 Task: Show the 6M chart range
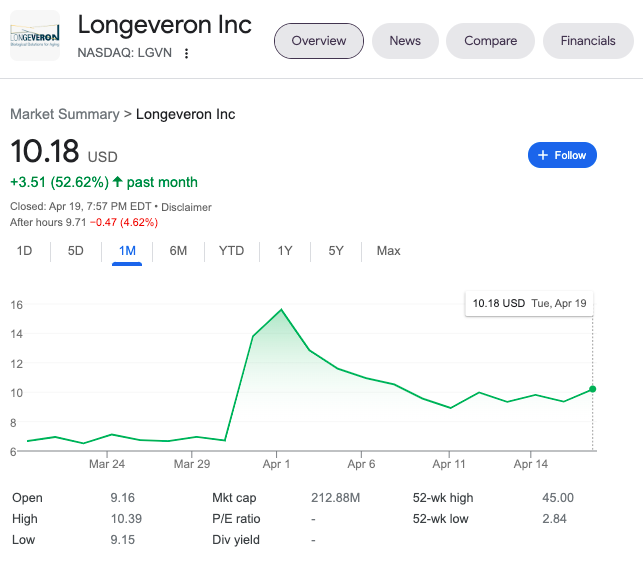tap(178, 251)
